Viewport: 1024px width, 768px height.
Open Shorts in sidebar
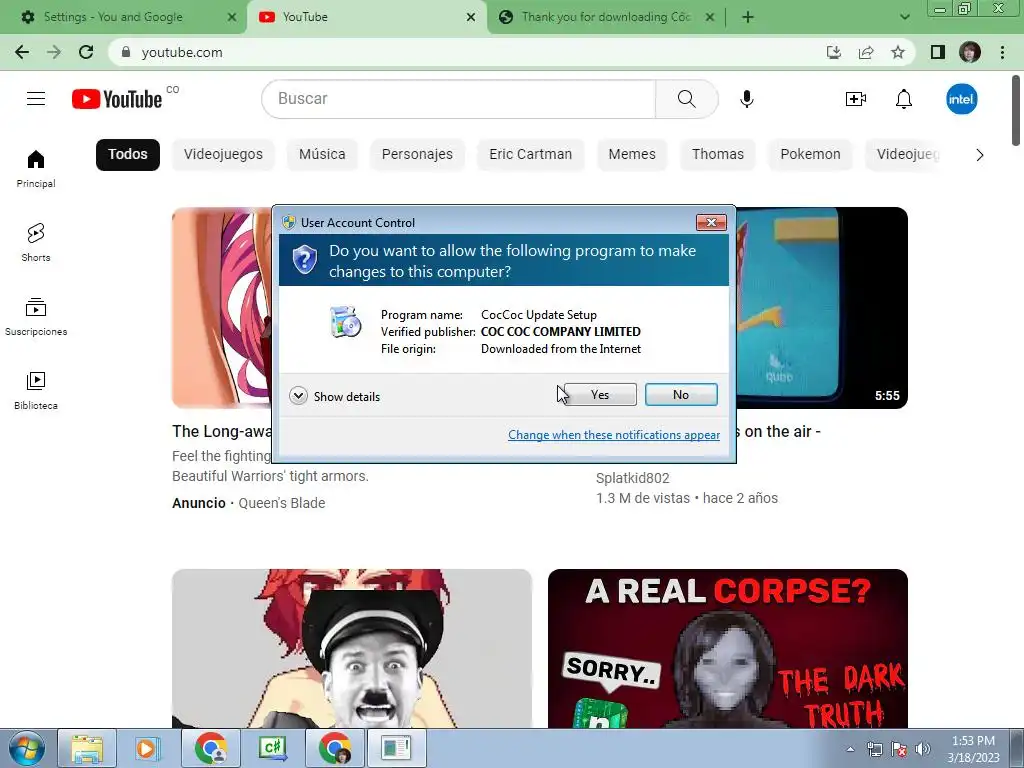(36, 242)
